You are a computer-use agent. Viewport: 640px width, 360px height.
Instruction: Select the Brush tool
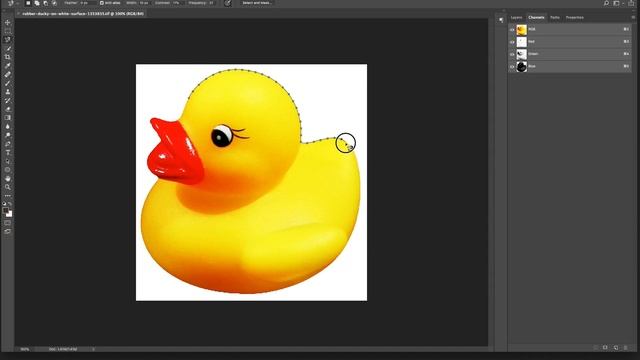tap(8, 83)
